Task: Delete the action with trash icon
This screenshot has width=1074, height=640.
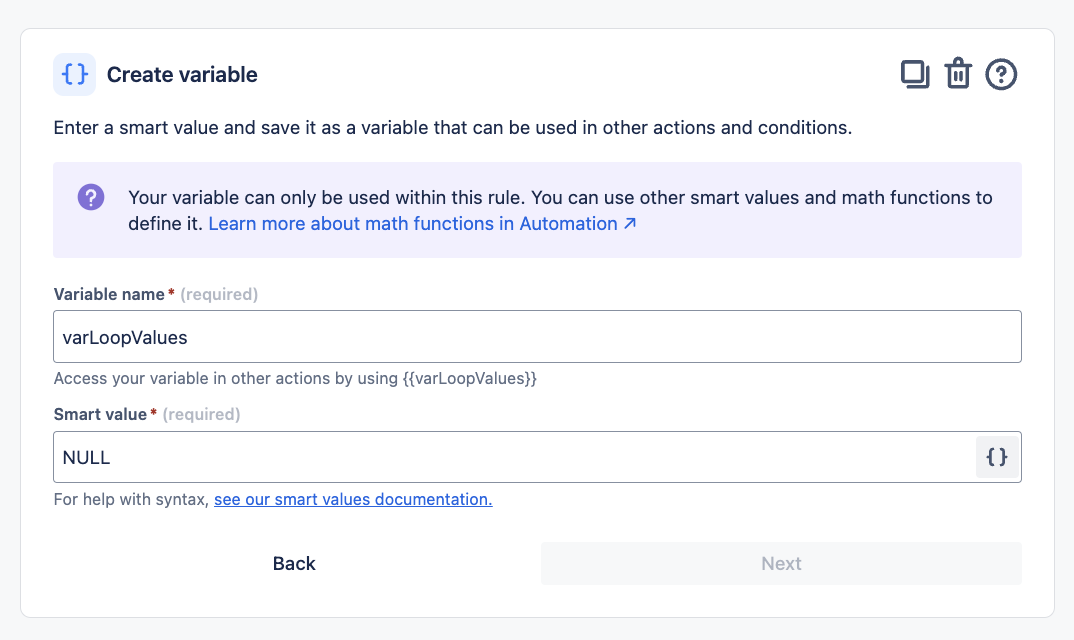Action: (958, 75)
